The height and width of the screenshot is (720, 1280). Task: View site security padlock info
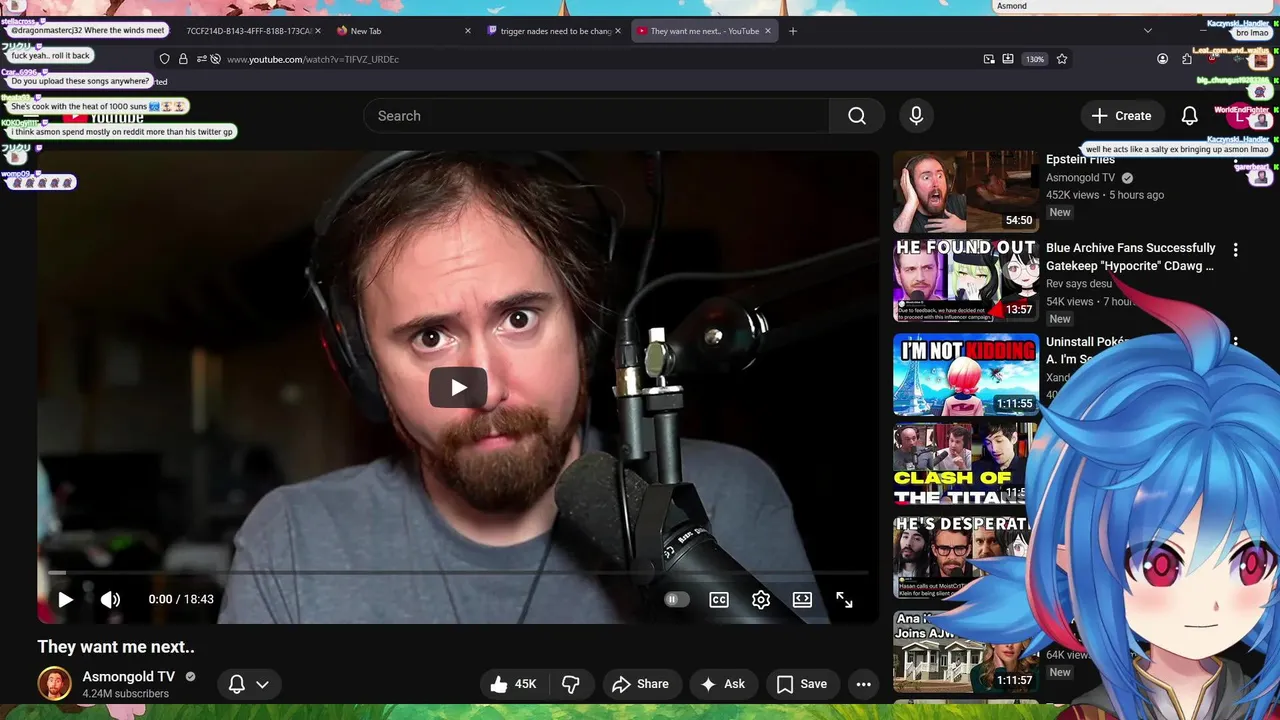tap(183, 59)
